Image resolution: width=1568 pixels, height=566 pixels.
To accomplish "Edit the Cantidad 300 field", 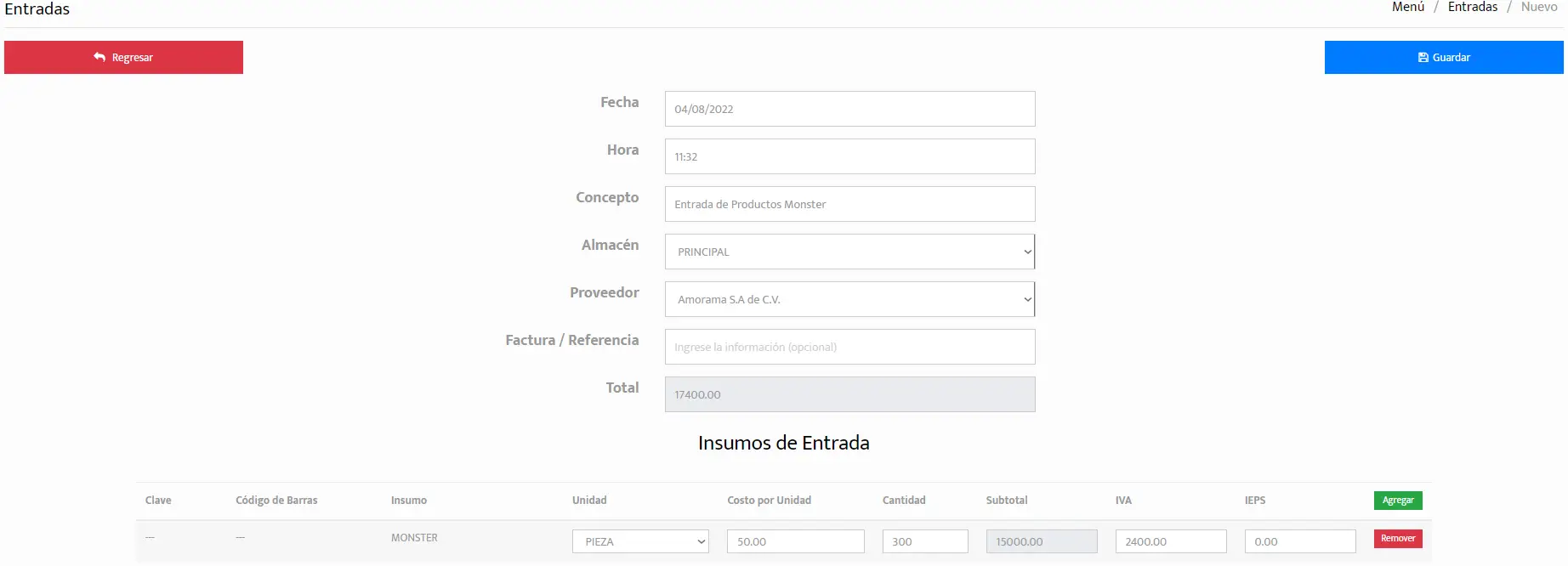I will 925,541.
